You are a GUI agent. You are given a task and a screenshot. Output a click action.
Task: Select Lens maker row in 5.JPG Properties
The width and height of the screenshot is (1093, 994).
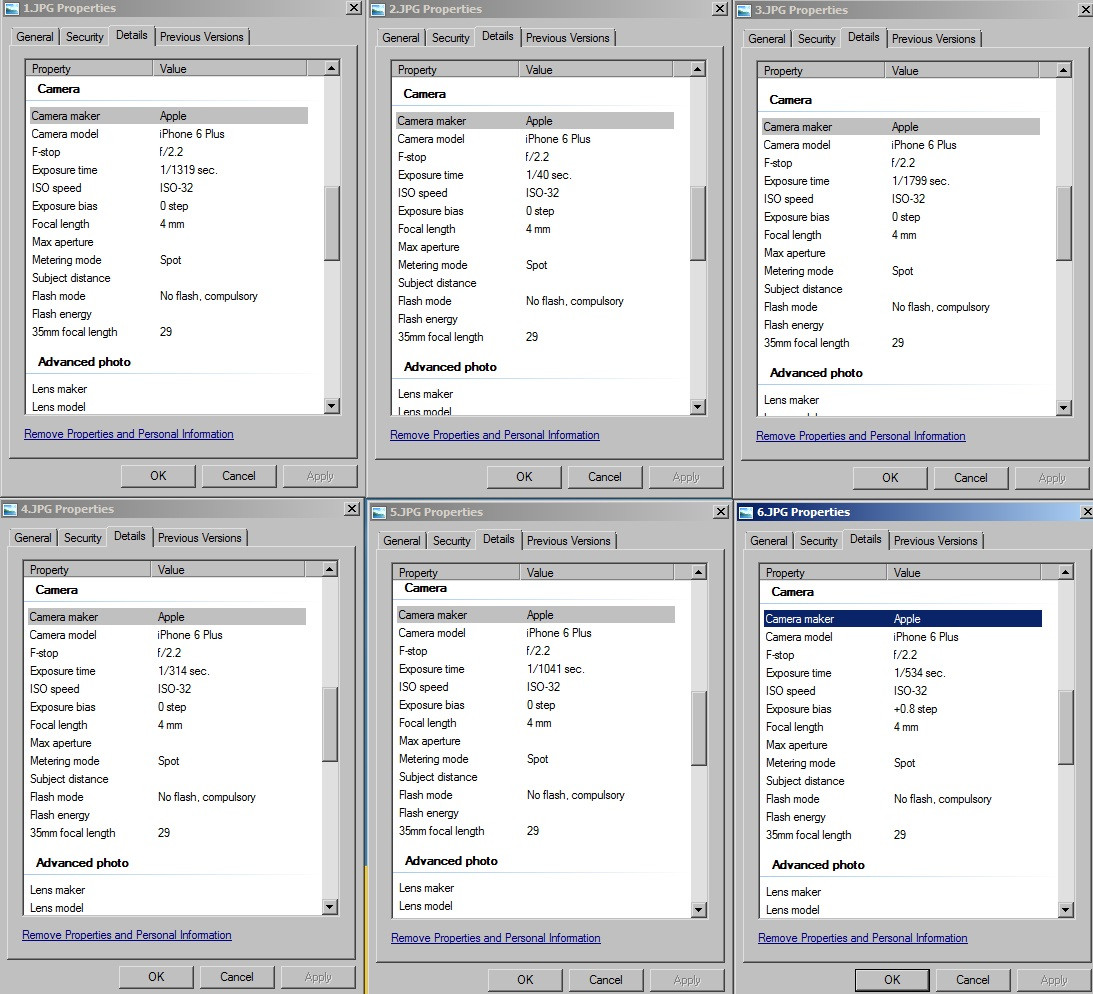pos(535,888)
